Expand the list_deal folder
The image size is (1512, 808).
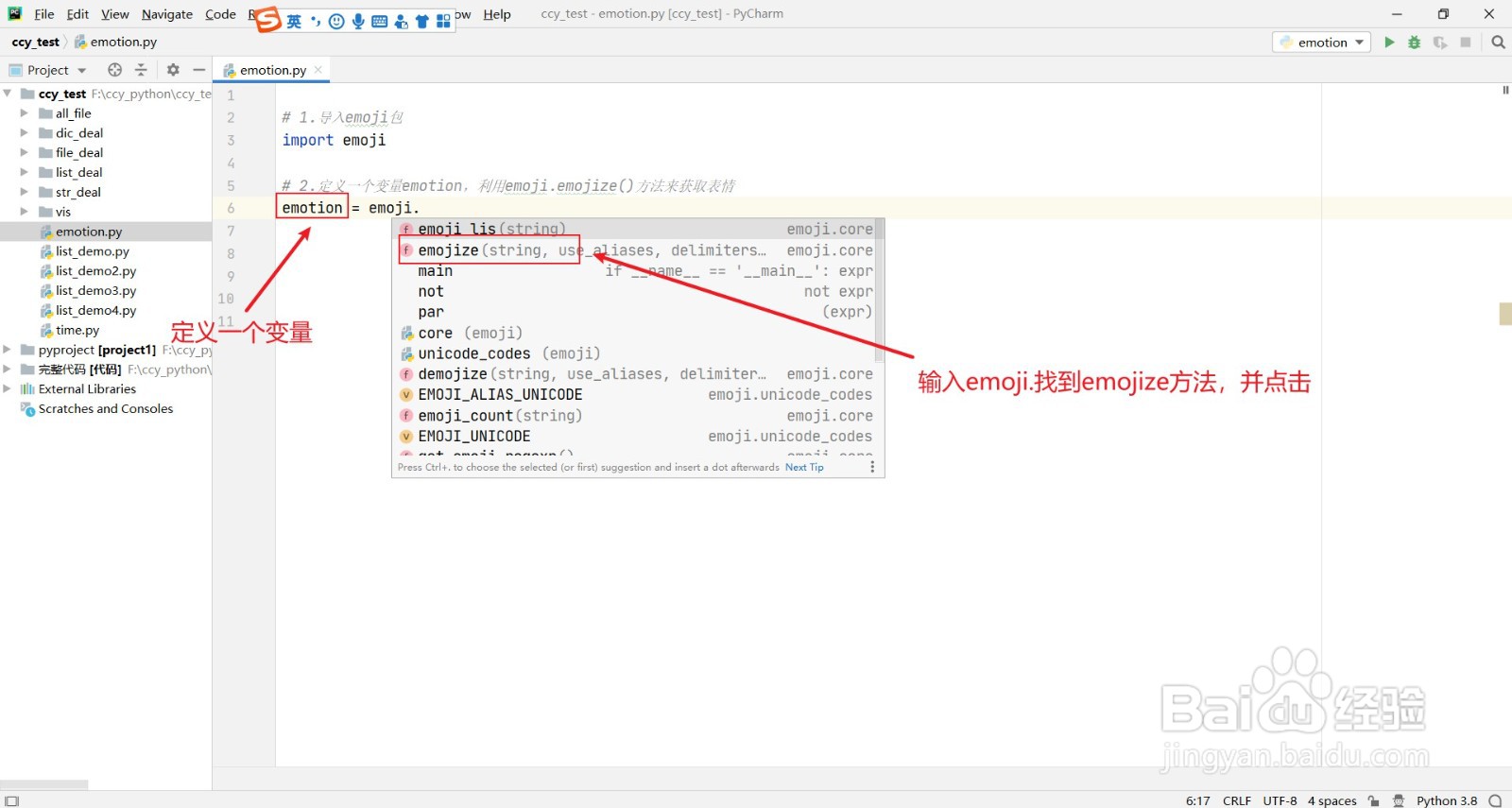[25, 173]
